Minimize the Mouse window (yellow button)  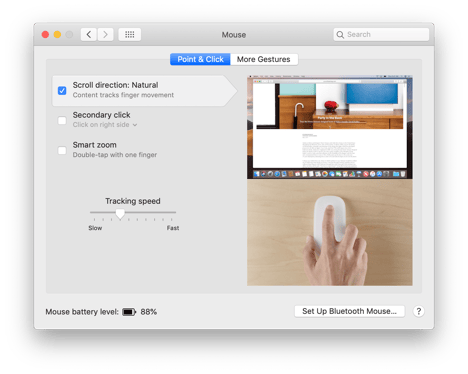pyautogui.click(x=57, y=34)
